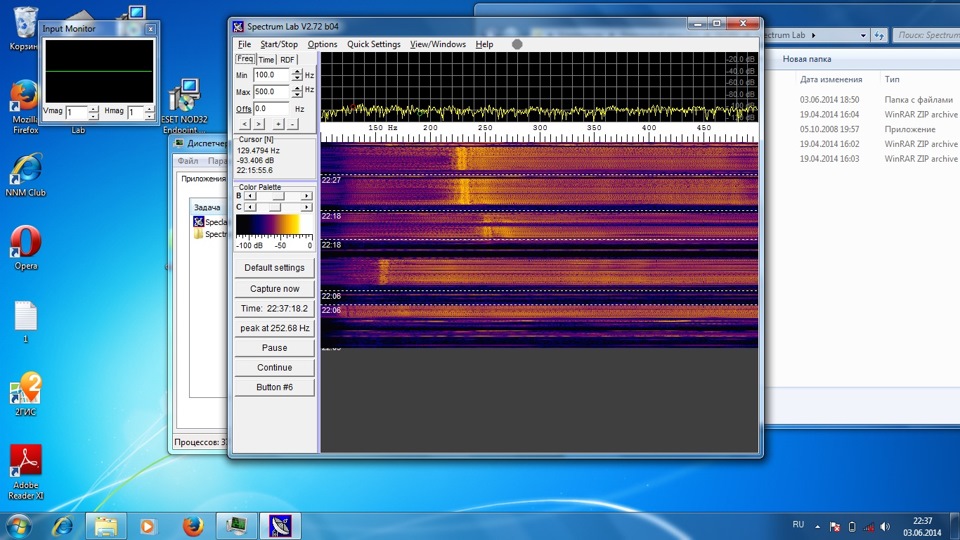Open the Quick Settings menu

[373, 44]
